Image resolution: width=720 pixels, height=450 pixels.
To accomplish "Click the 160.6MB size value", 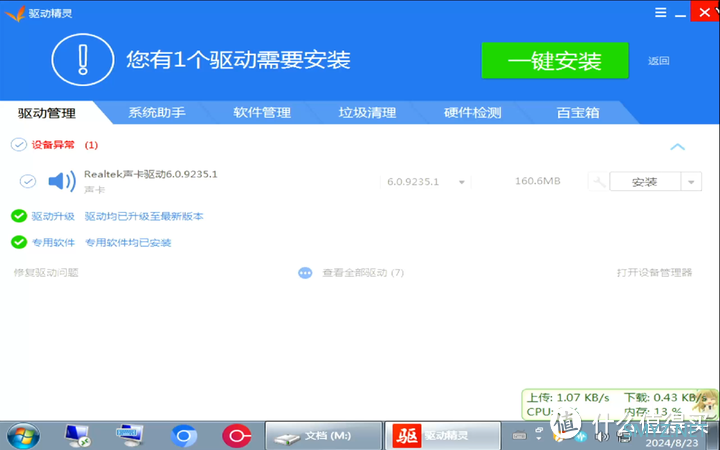I will click(538, 181).
